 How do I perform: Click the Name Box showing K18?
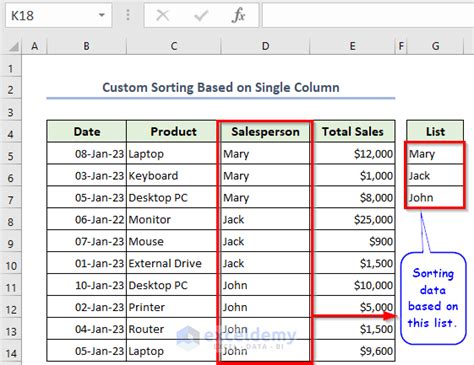58,15
